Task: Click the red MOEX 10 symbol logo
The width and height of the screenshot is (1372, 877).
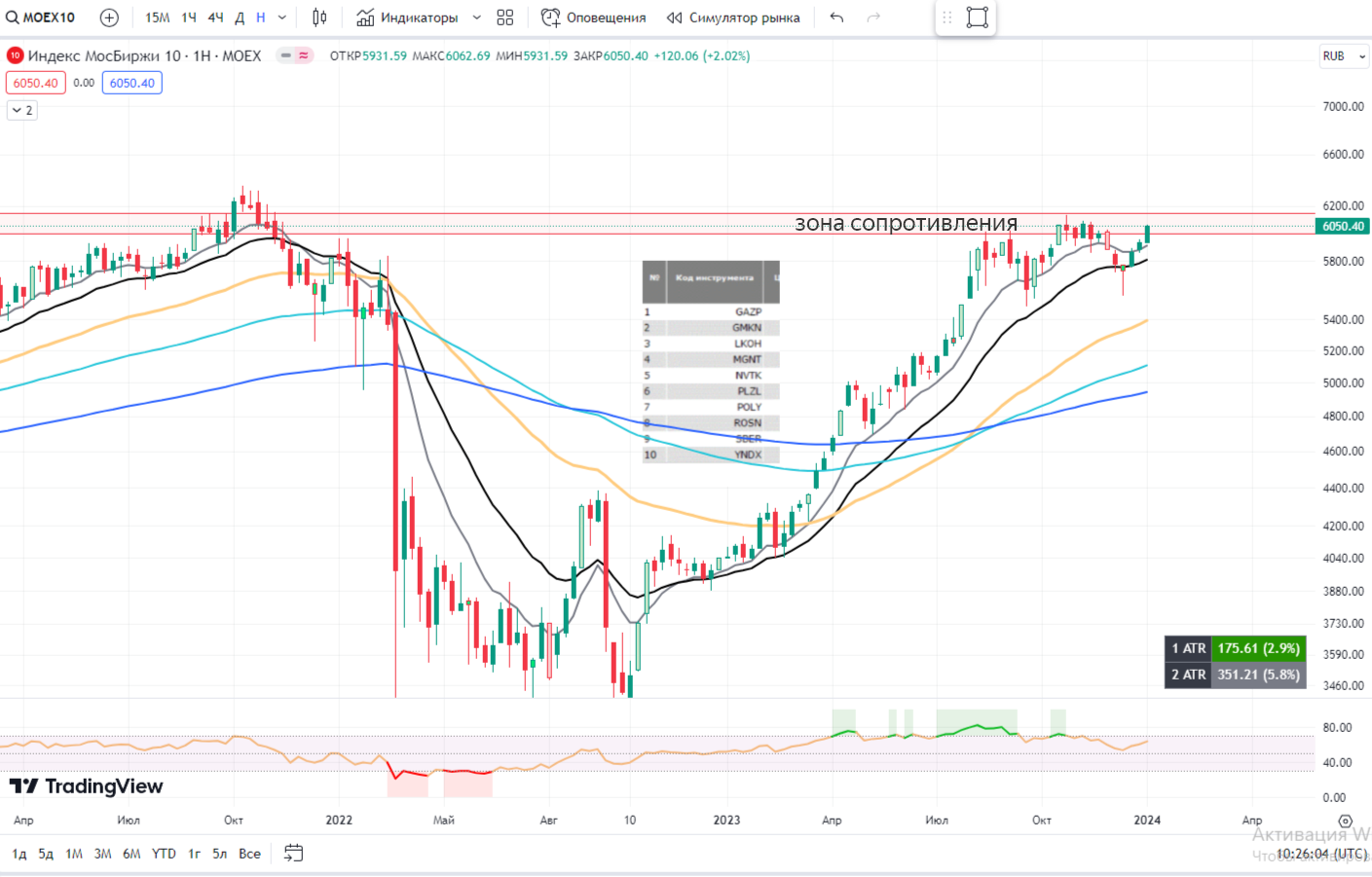Action: click(15, 55)
